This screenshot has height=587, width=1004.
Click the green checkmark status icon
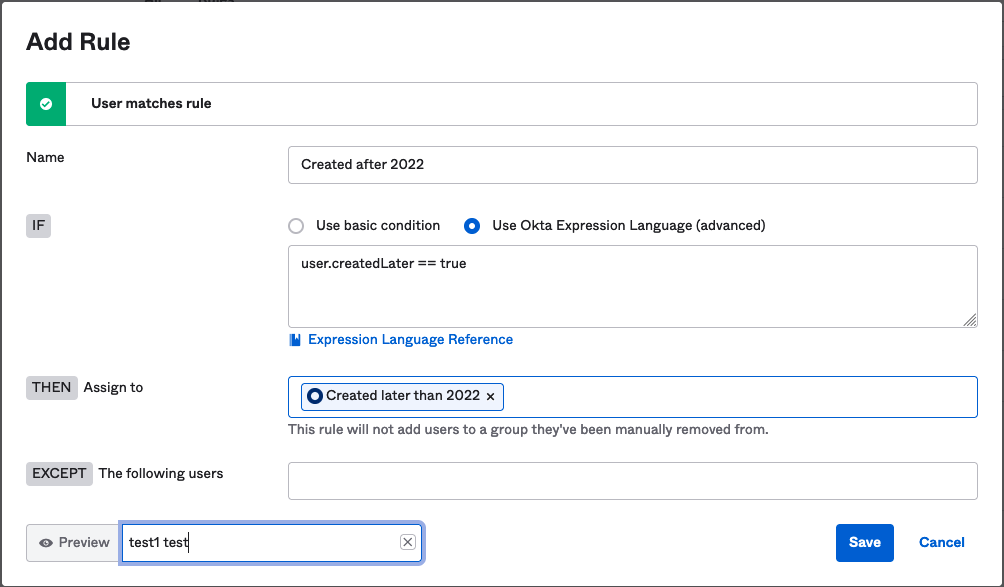[46, 104]
